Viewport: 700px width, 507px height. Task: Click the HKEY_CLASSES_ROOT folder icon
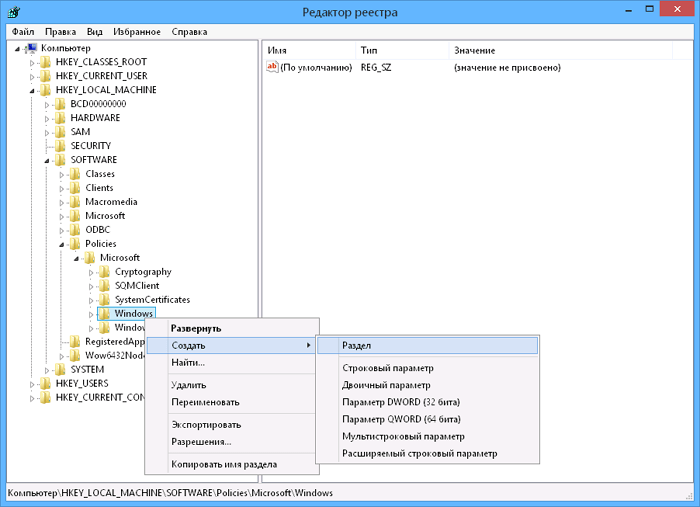point(45,62)
